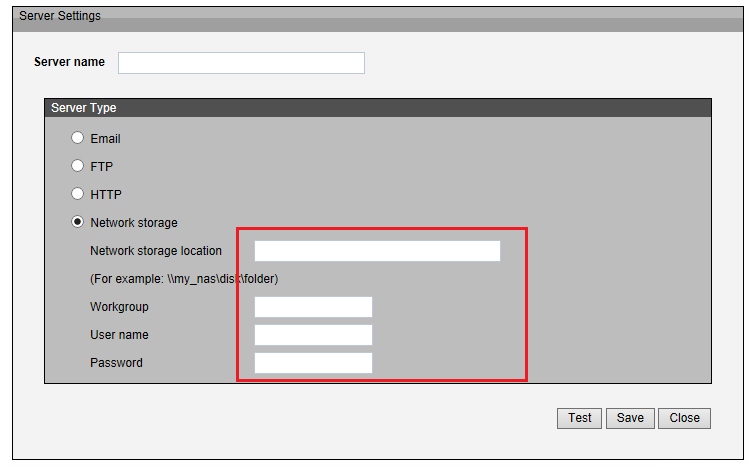Viewport: 755px width, 474px height.
Task: Click the Password label text
Action: [x=116, y=363]
